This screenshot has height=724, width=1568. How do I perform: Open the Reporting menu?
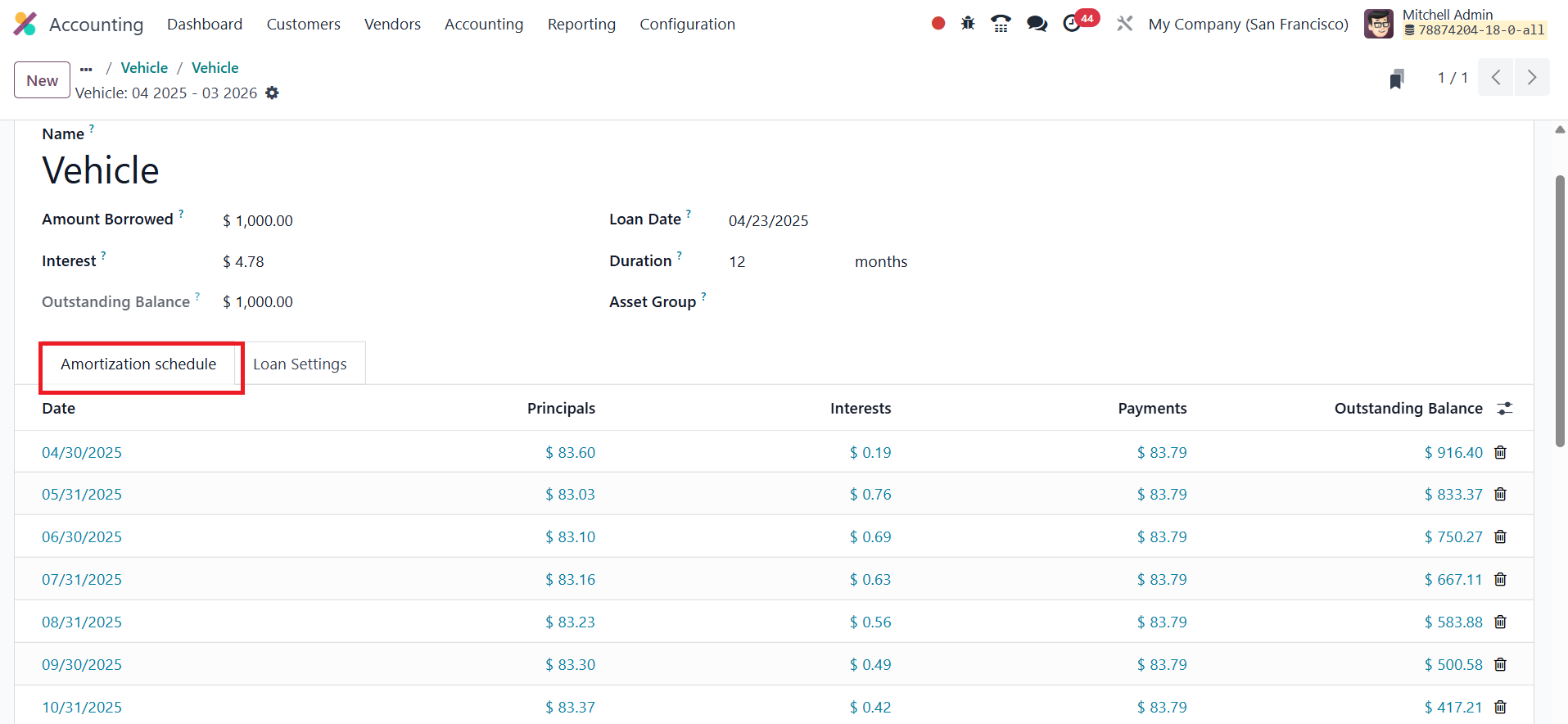coord(581,25)
